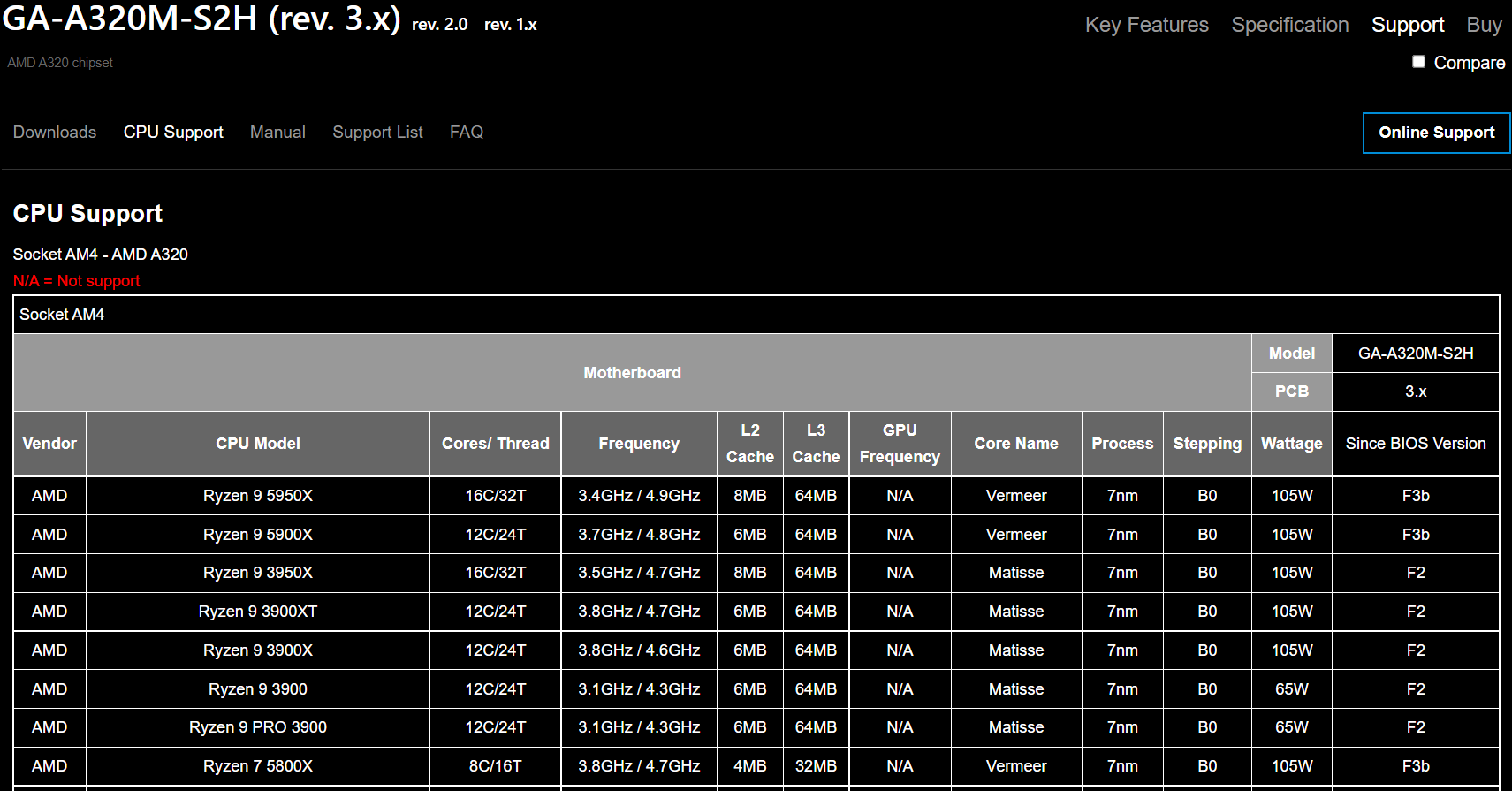Click the 16C/32T cell for Ryzen 9 5950X
The height and width of the screenshot is (791, 1512).
point(496,496)
